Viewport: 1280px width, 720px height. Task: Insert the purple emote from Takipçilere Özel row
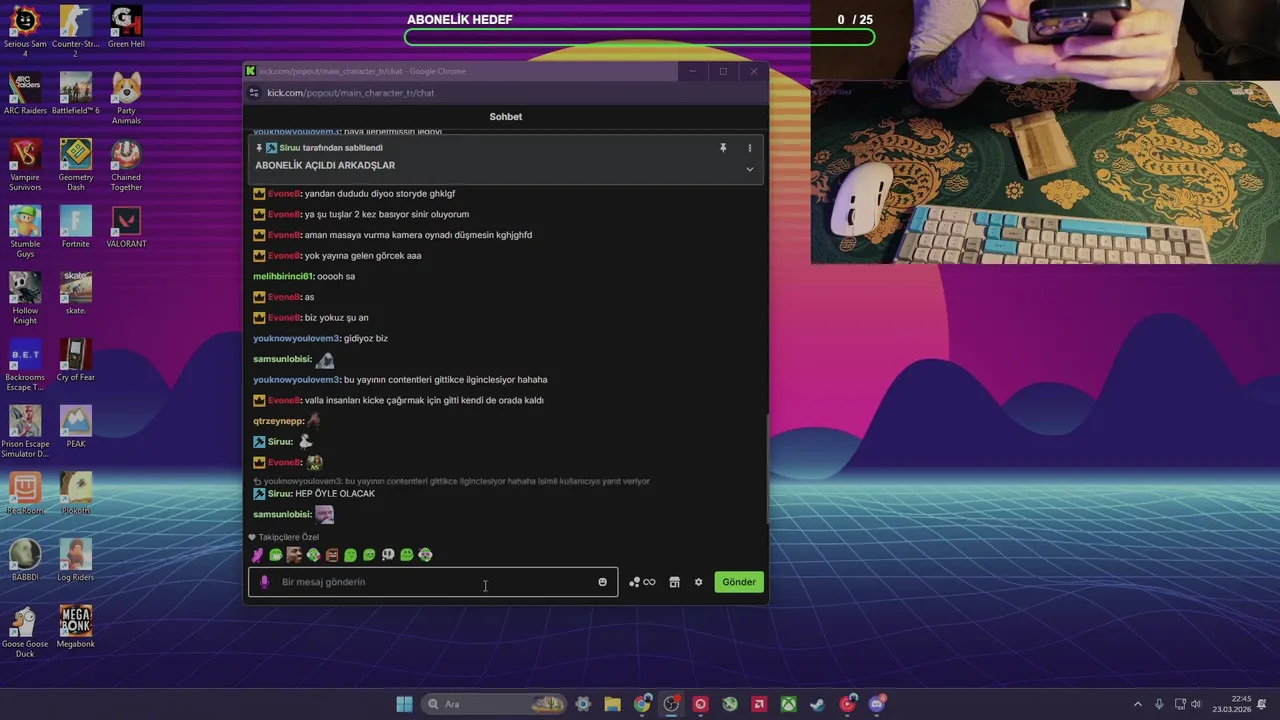pos(257,555)
